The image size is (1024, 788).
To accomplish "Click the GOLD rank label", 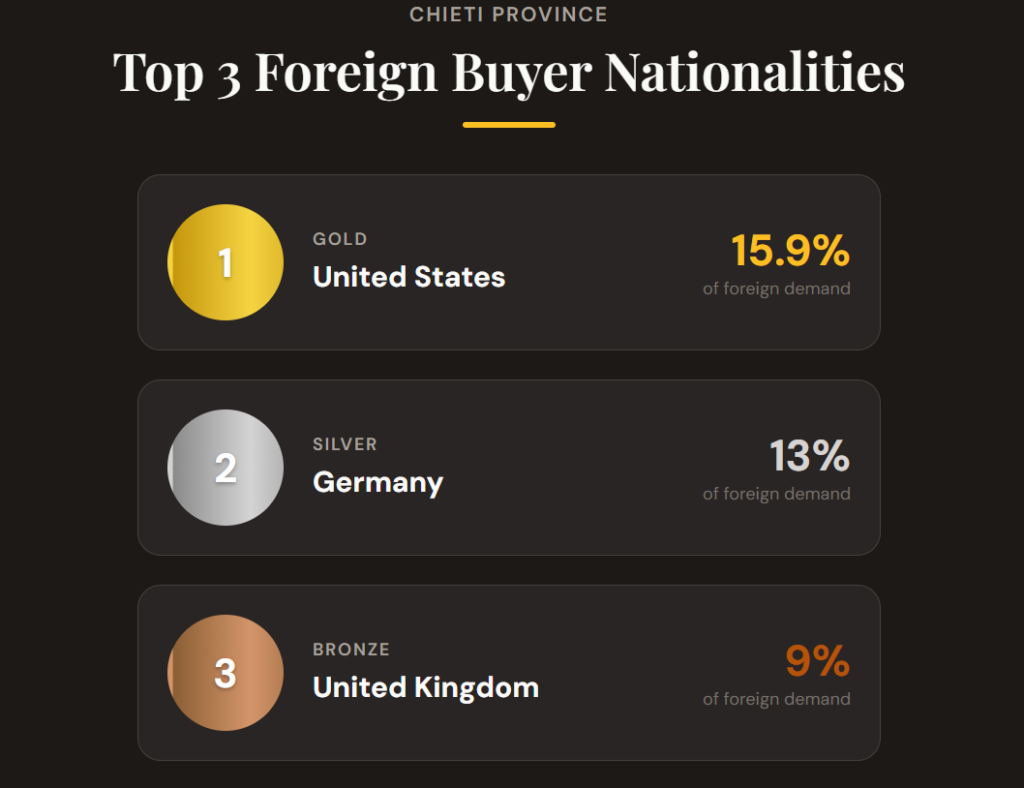I will [340, 239].
